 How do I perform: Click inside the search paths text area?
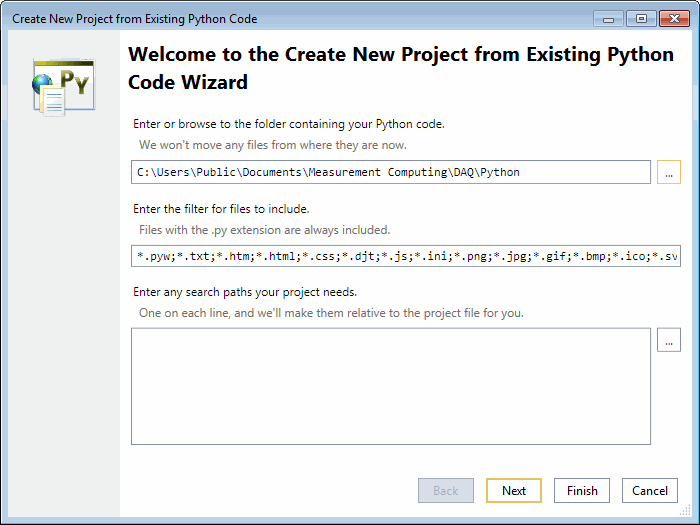(391, 386)
